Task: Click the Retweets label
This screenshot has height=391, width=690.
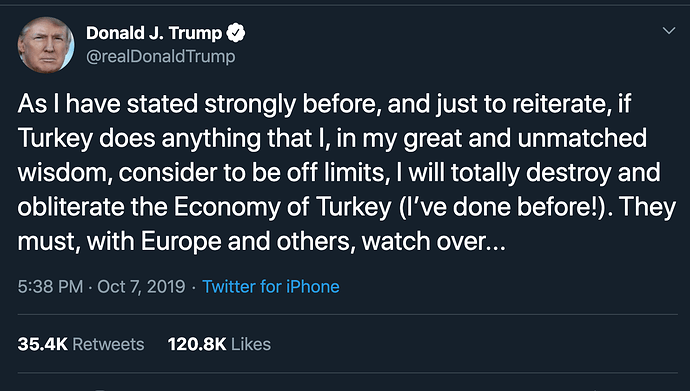Action: (108, 344)
